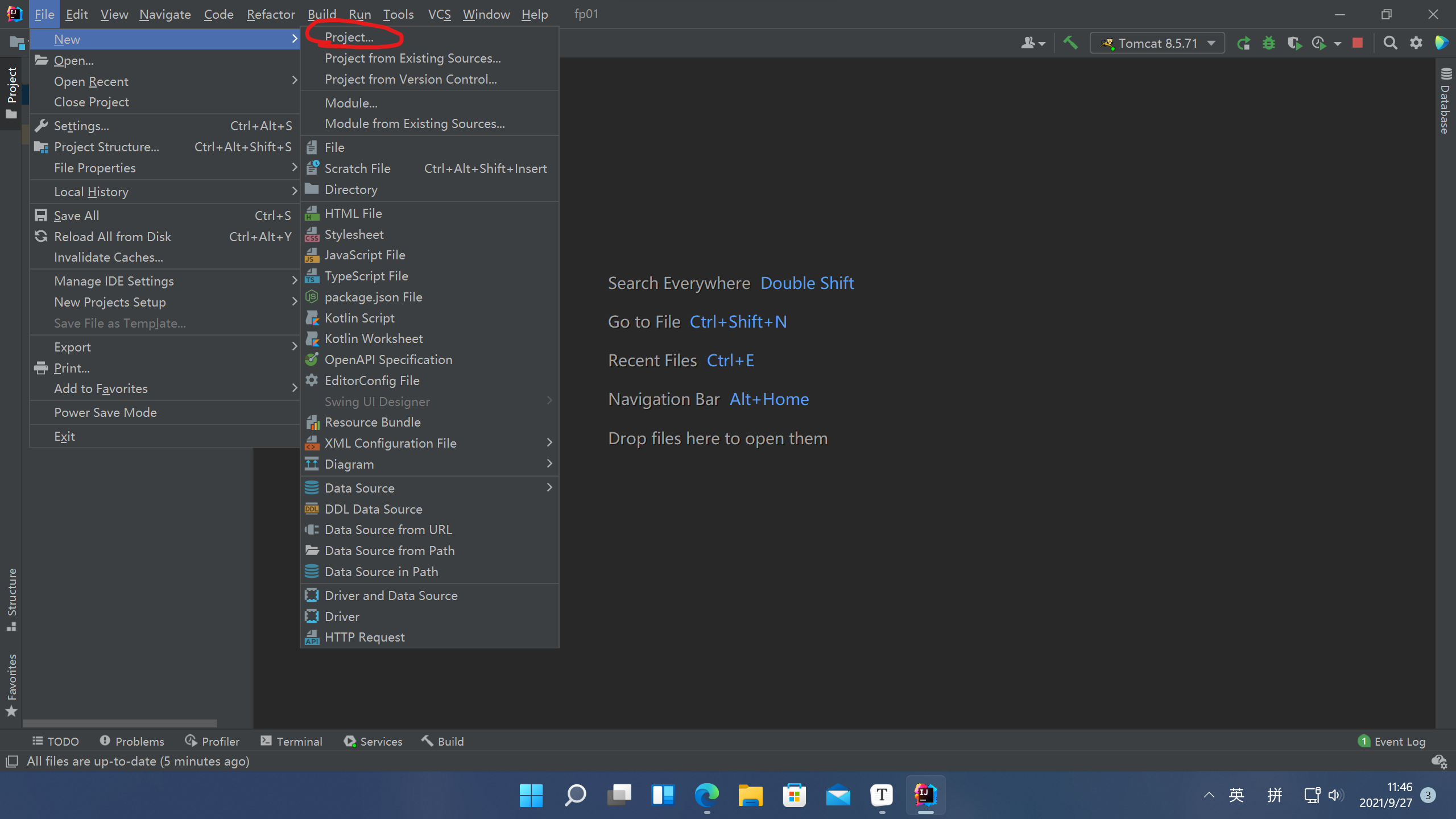Click the Search Everywhere magnifier icon
This screenshot has height=819, width=1456.
tap(1390, 43)
